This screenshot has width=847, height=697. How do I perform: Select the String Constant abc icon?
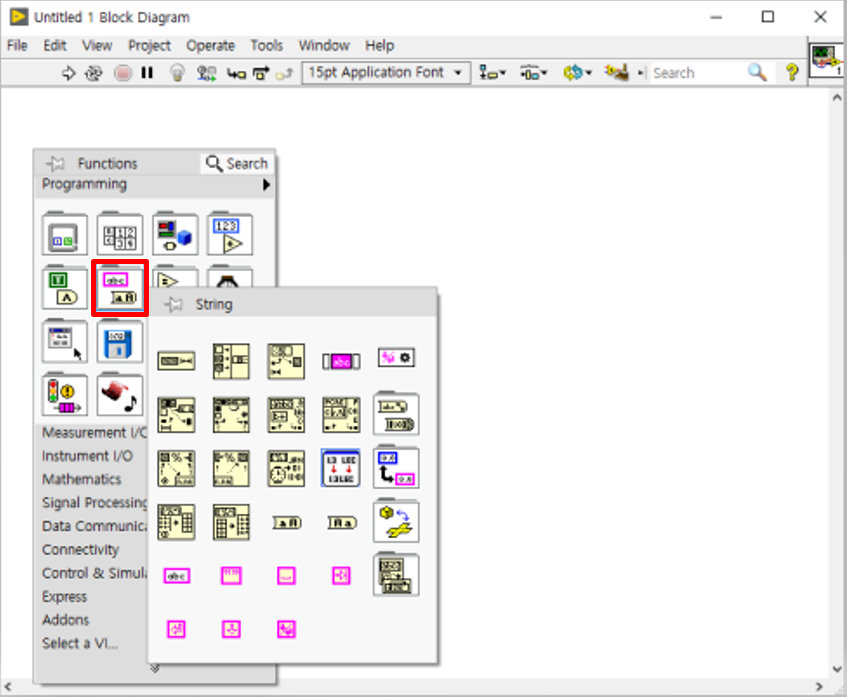(176, 576)
